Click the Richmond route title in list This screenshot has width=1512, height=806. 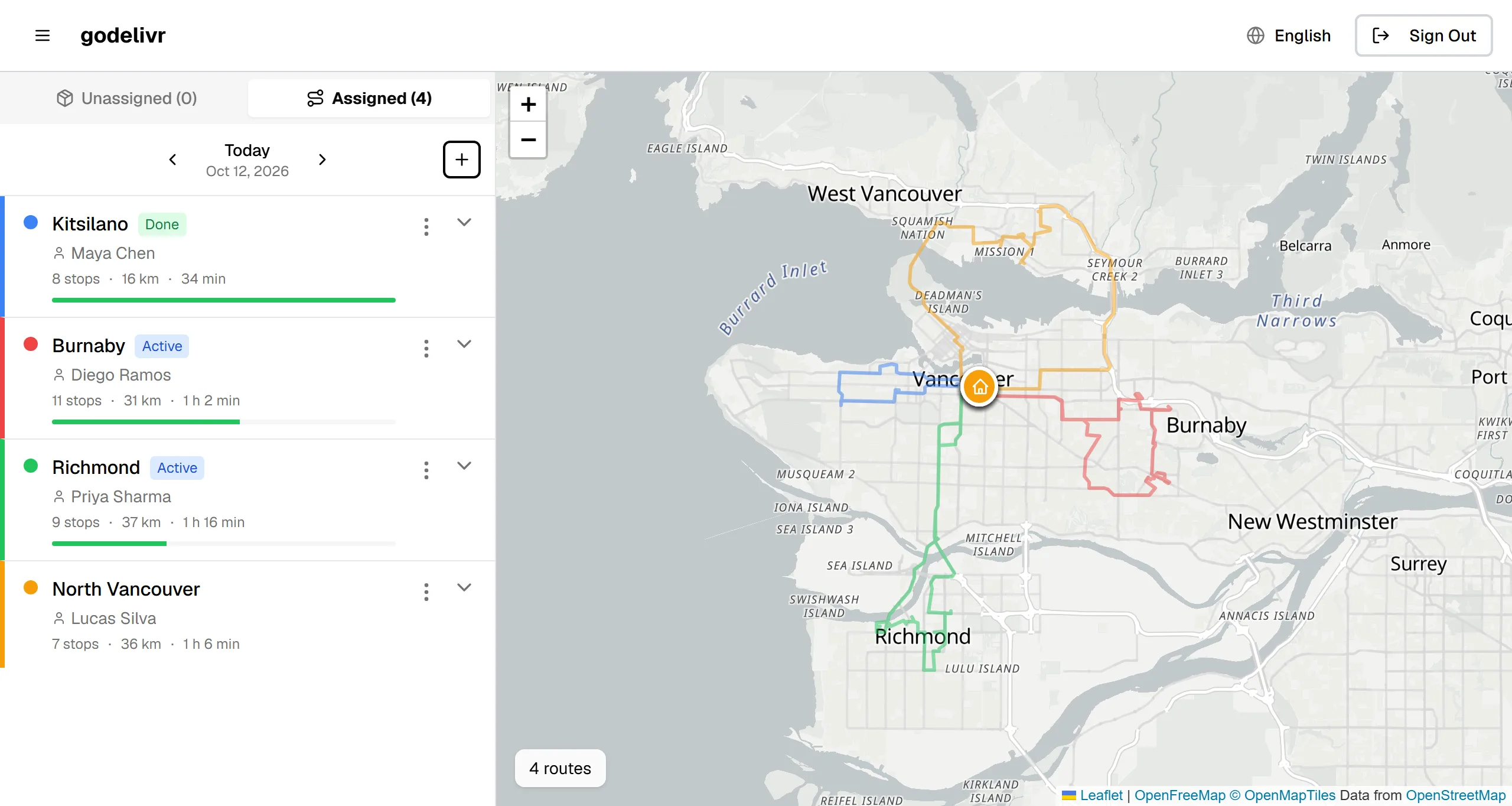[x=96, y=467]
